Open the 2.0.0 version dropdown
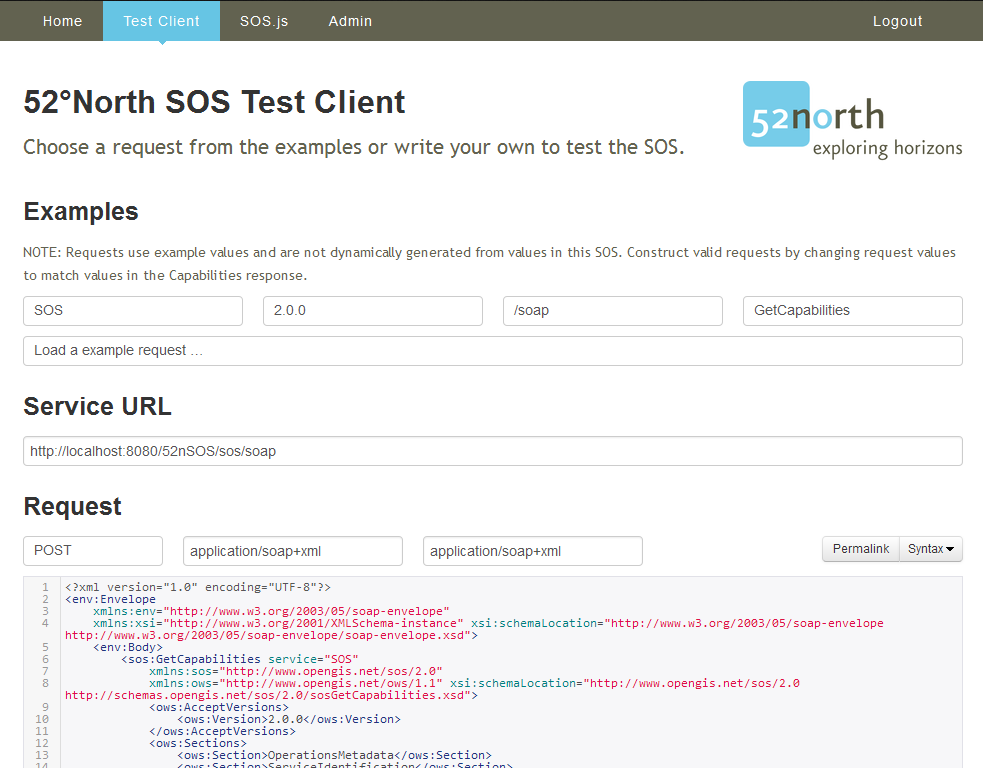983x768 pixels. pos(373,311)
